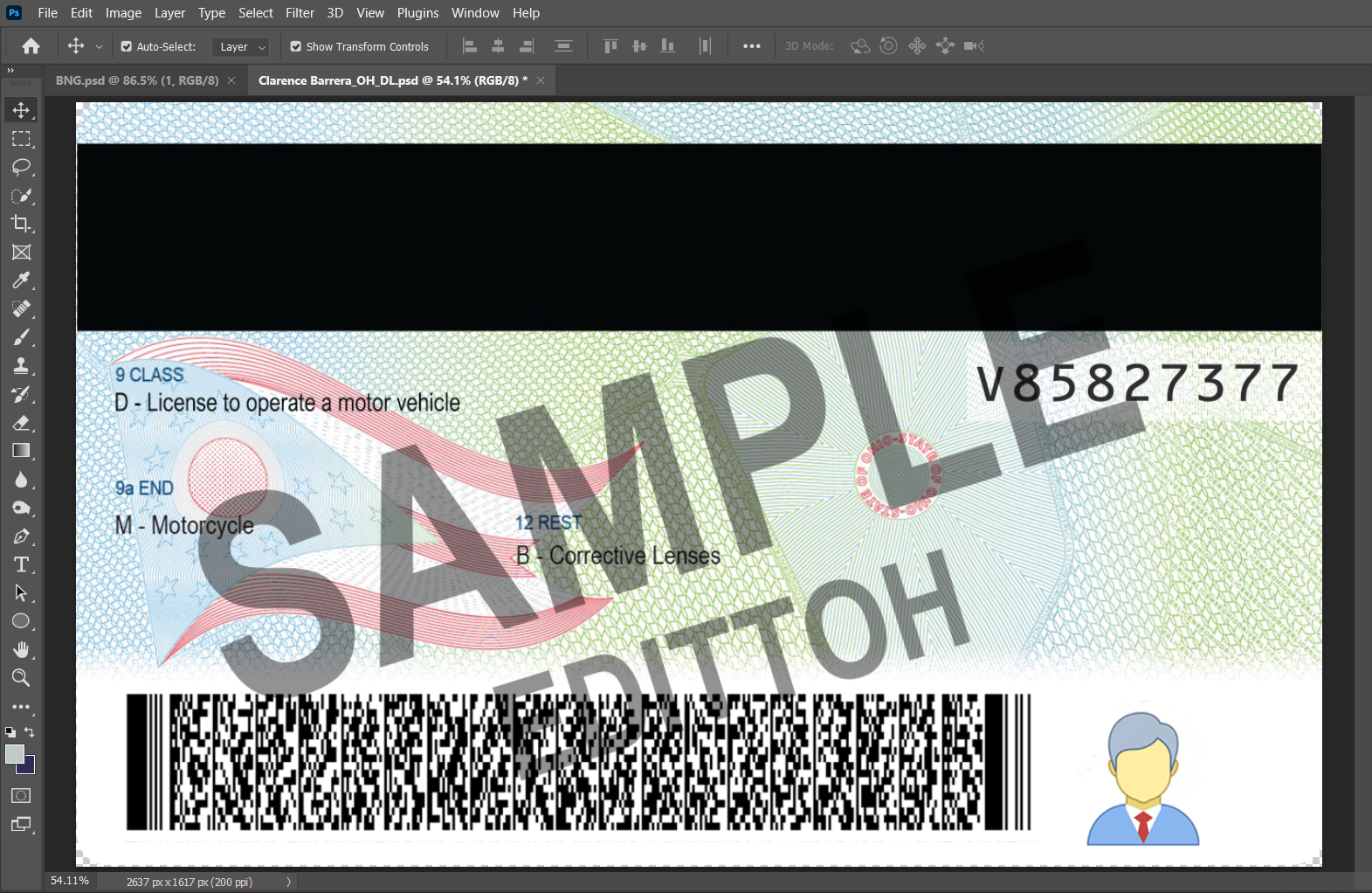The image size is (1372, 893).
Task: Select the Smudge/Dodge tool
Action: click(x=21, y=508)
